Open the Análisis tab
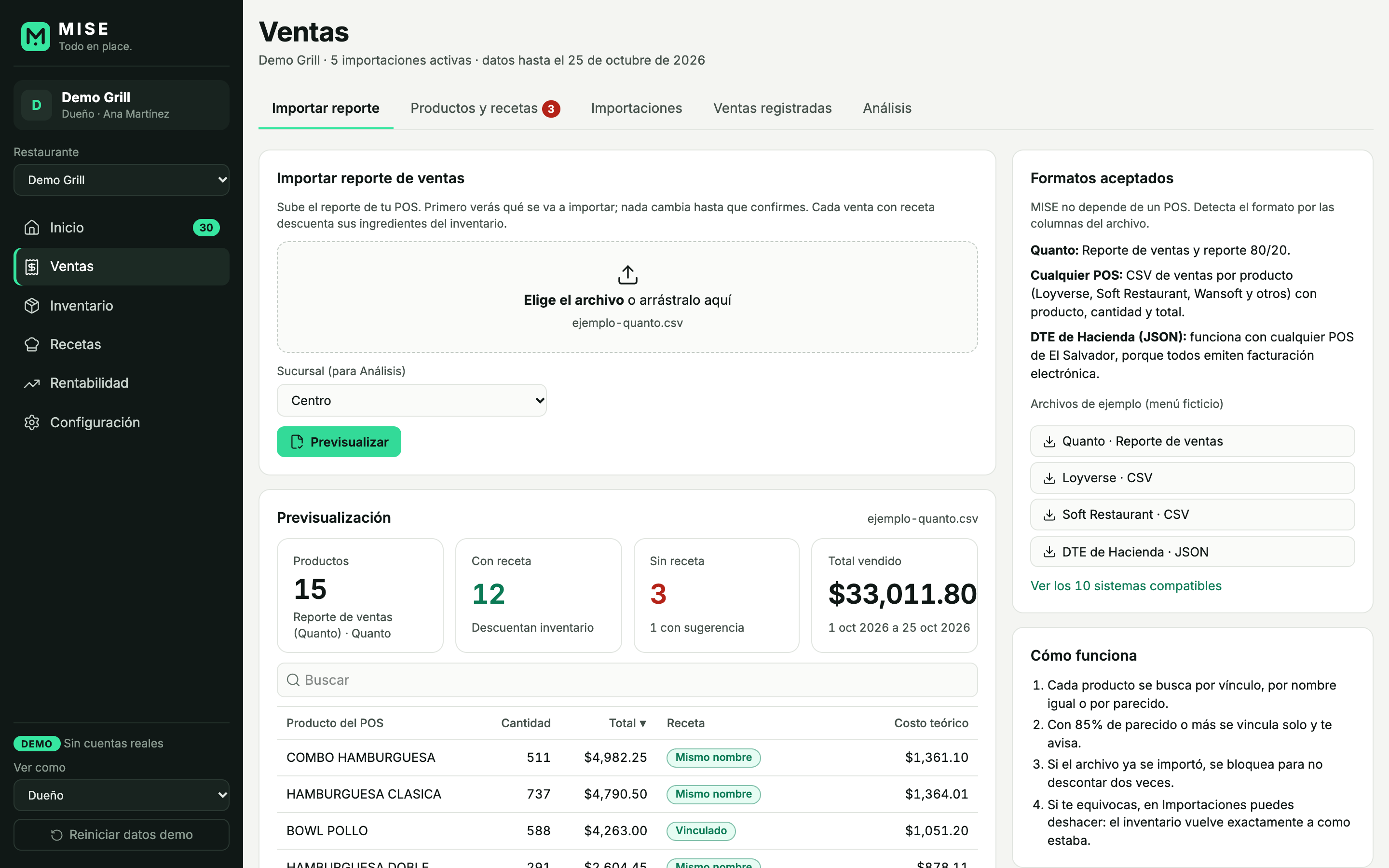 point(887,108)
